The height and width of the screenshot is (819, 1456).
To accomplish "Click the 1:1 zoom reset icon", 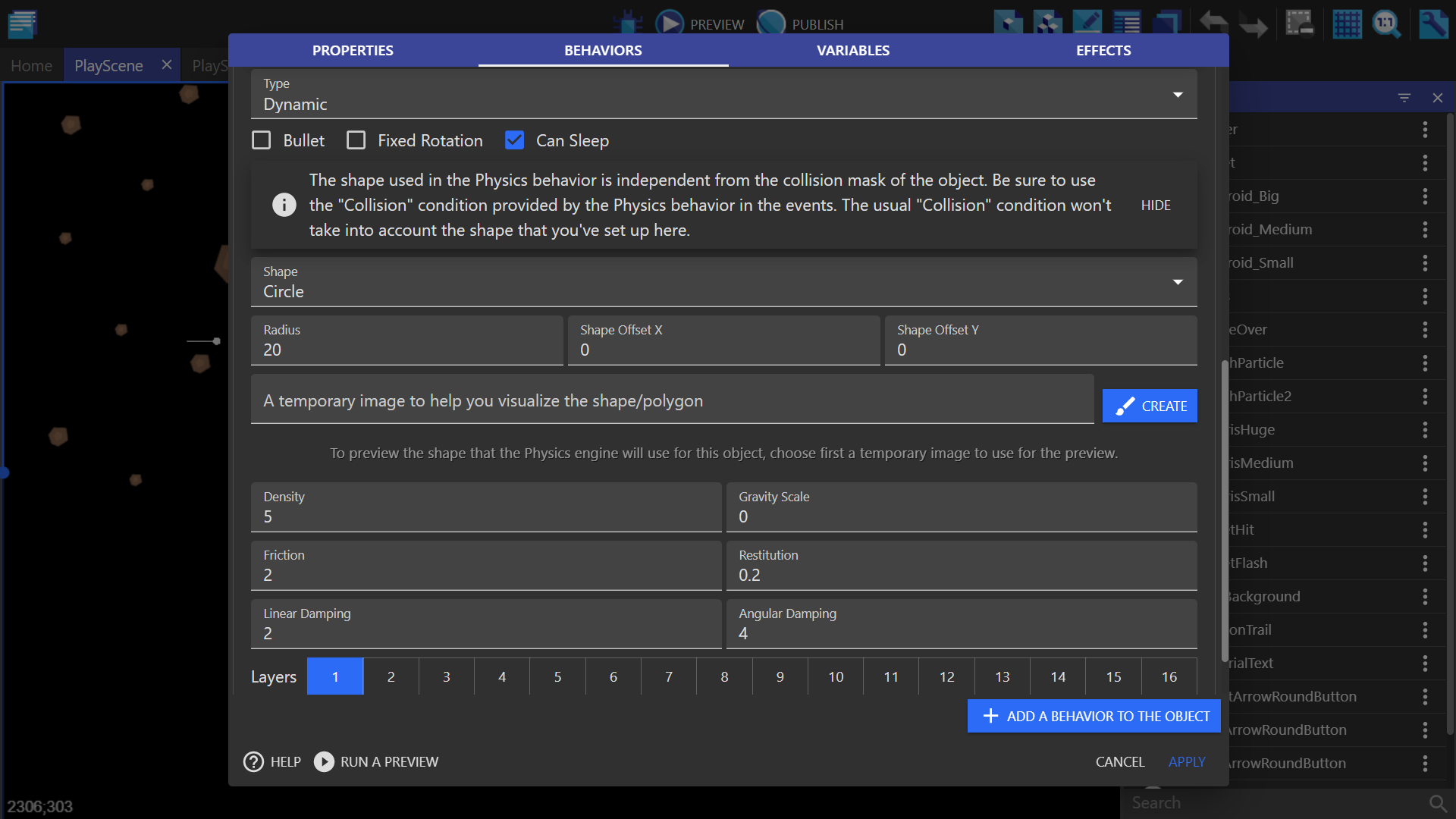I will [1386, 24].
